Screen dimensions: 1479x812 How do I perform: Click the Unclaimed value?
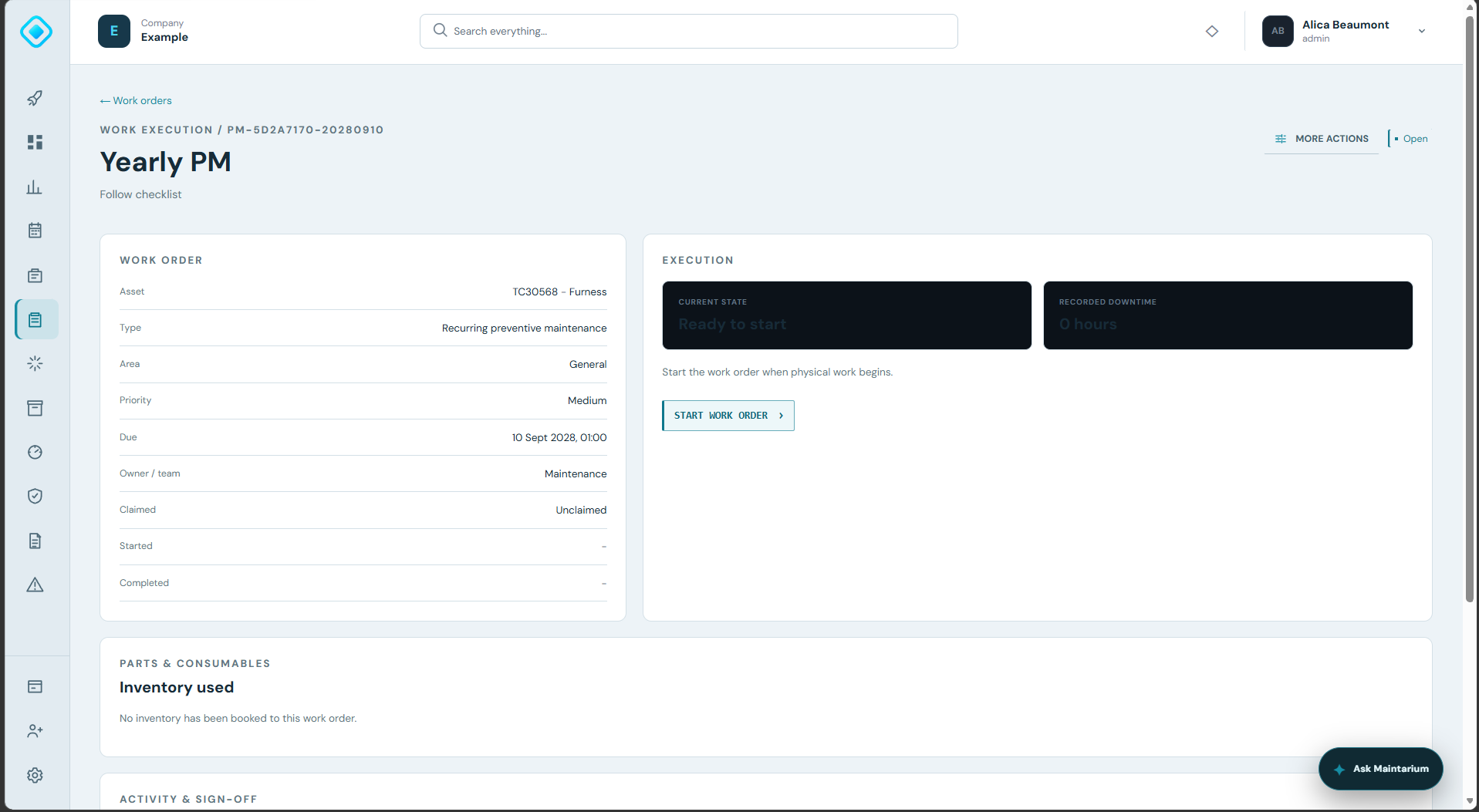coord(581,510)
